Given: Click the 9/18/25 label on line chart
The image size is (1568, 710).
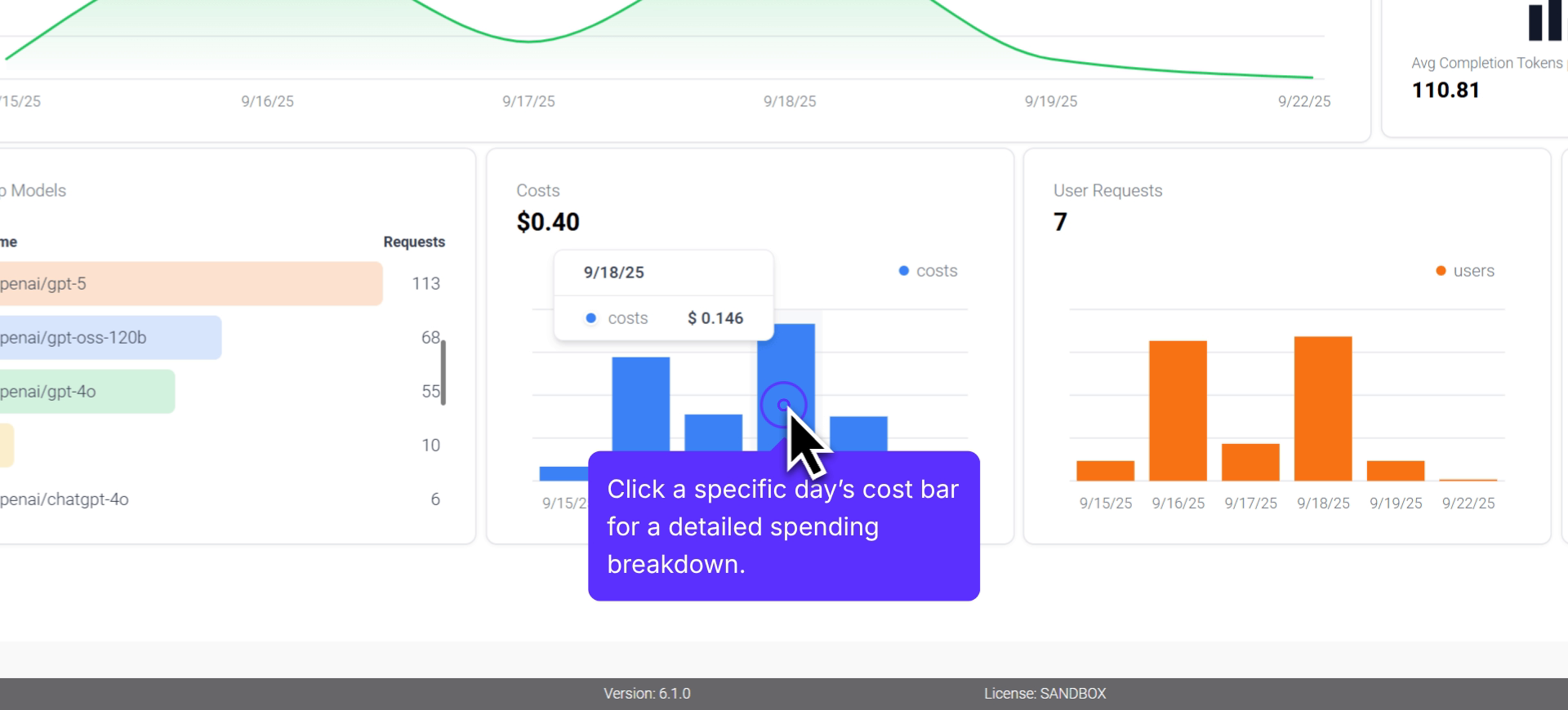Looking at the screenshot, I should click(790, 101).
